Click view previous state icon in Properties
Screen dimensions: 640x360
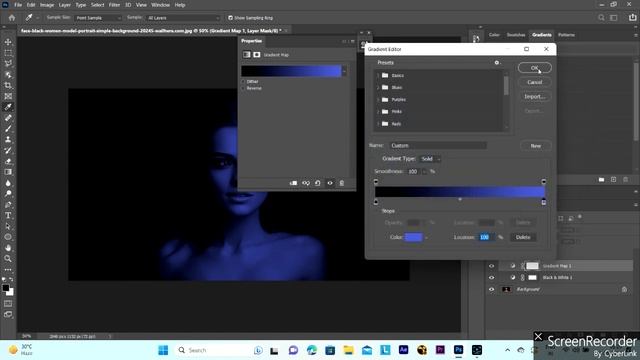[x=306, y=183]
